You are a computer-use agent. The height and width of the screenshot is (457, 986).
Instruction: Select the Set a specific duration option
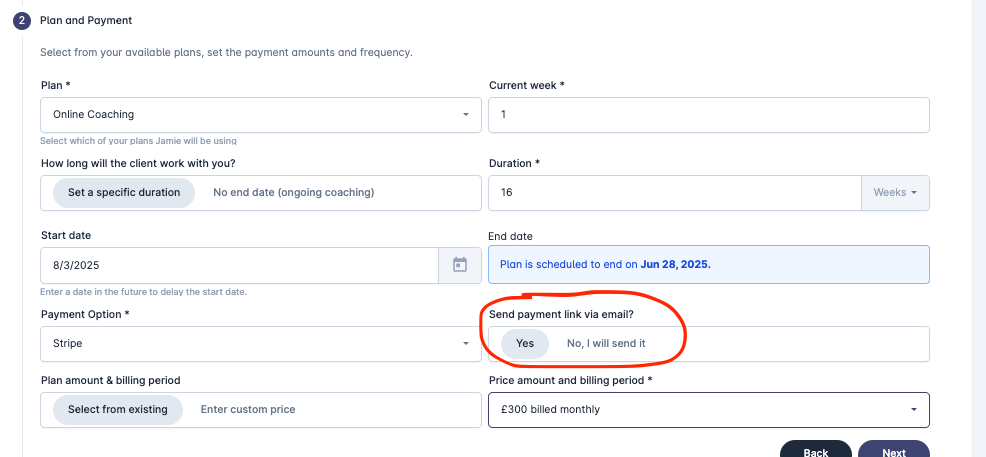(x=124, y=192)
